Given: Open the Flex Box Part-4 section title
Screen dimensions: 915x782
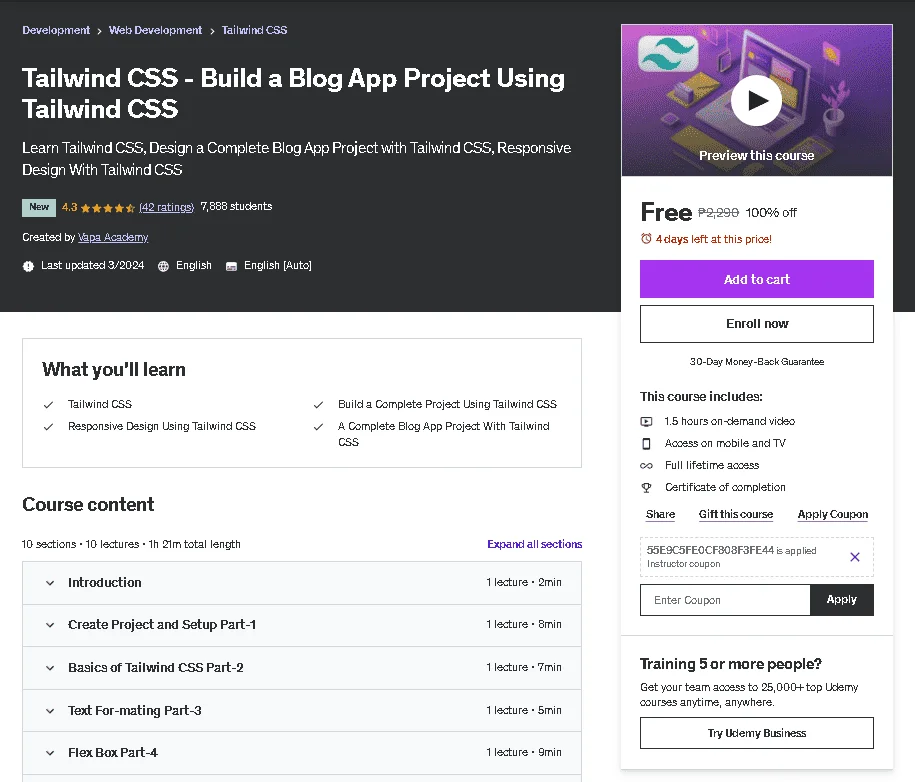Looking at the screenshot, I should coord(113,753).
